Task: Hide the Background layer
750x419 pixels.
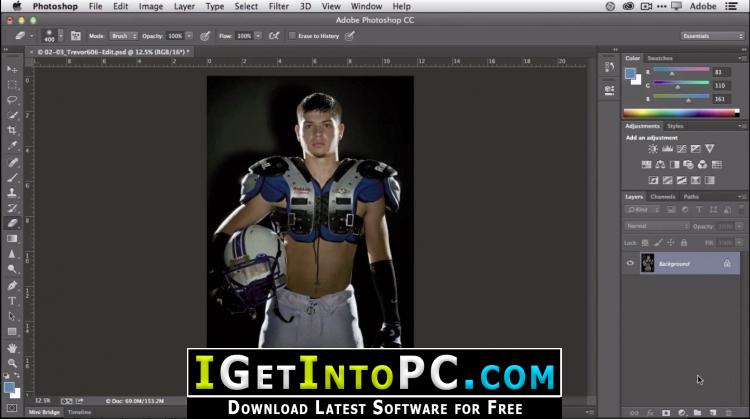Action: (x=630, y=264)
